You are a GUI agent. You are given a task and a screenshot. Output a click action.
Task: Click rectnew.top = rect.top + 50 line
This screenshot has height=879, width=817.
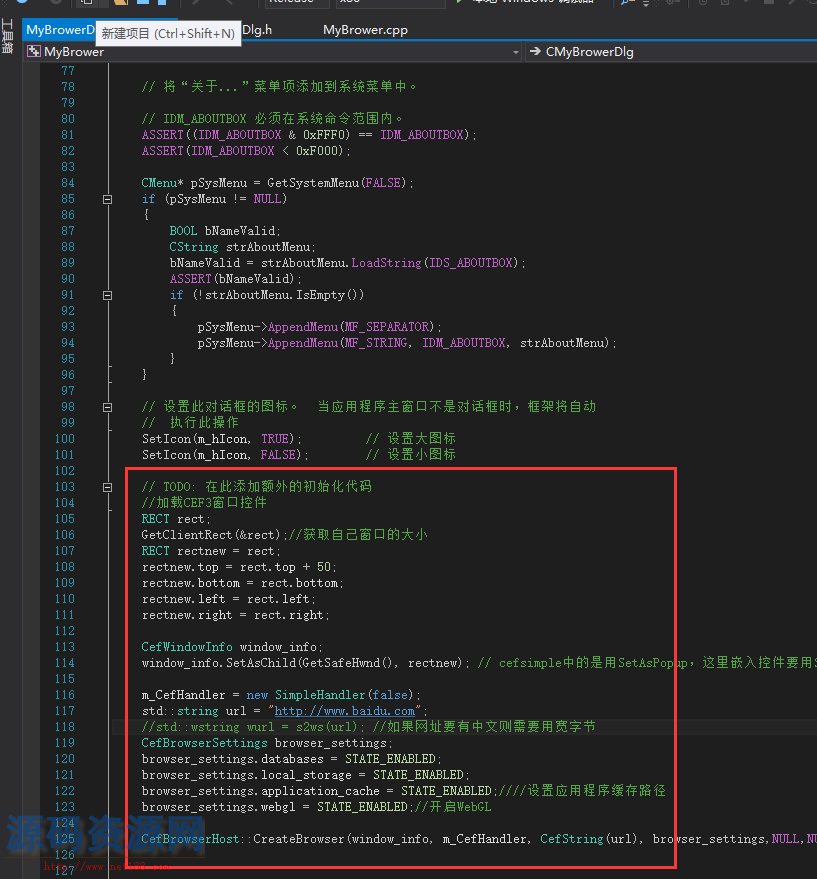click(239, 567)
